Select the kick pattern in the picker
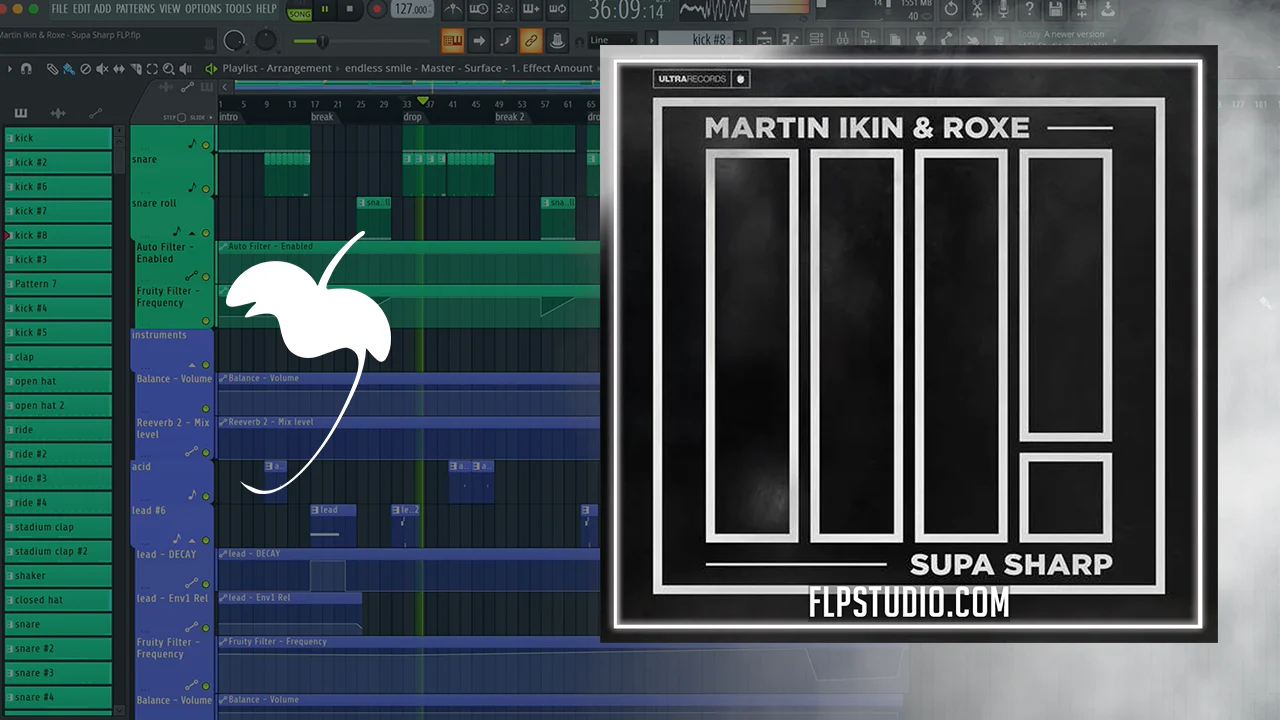Image resolution: width=1280 pixels, height=720 pixels. coord(58,138)
